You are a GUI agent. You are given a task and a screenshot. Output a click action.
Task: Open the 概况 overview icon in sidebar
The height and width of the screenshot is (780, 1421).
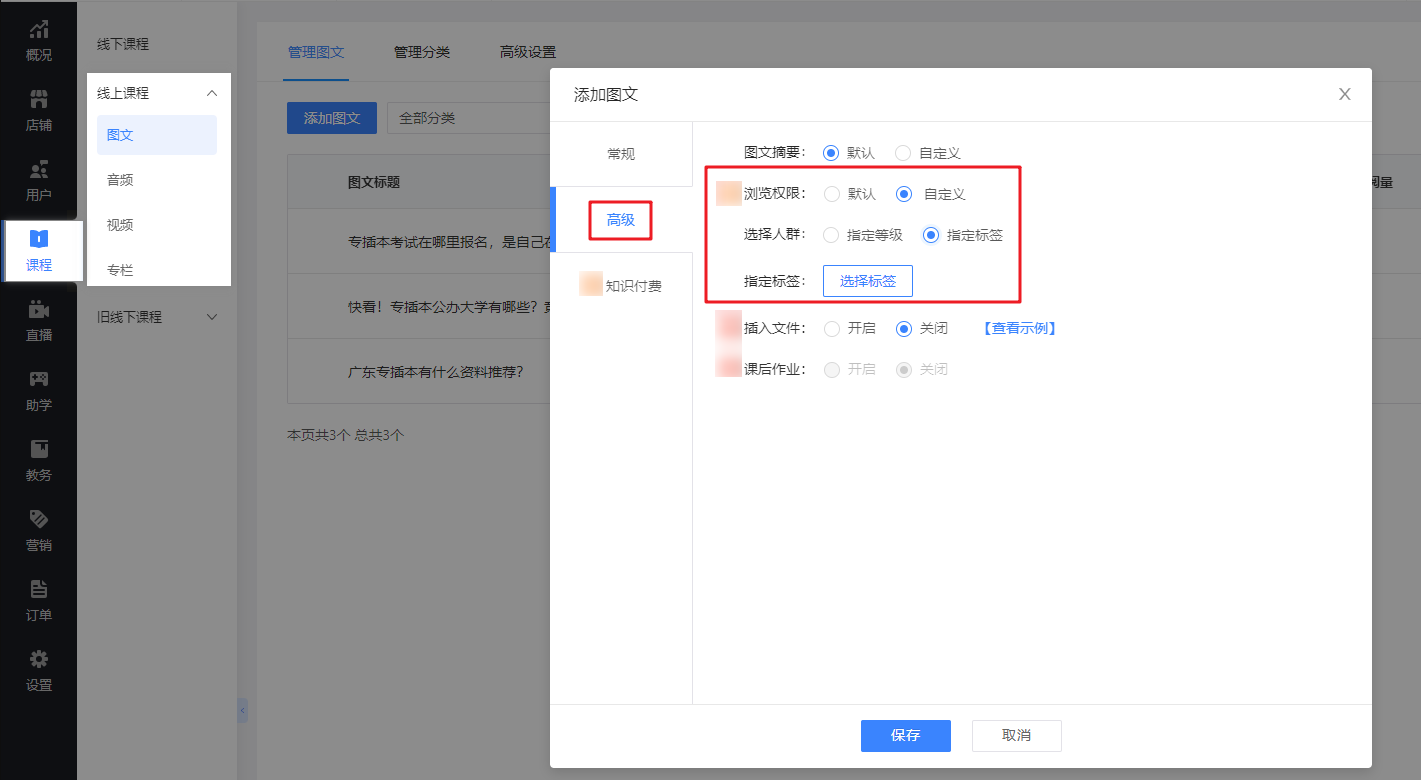click(38, 30)
